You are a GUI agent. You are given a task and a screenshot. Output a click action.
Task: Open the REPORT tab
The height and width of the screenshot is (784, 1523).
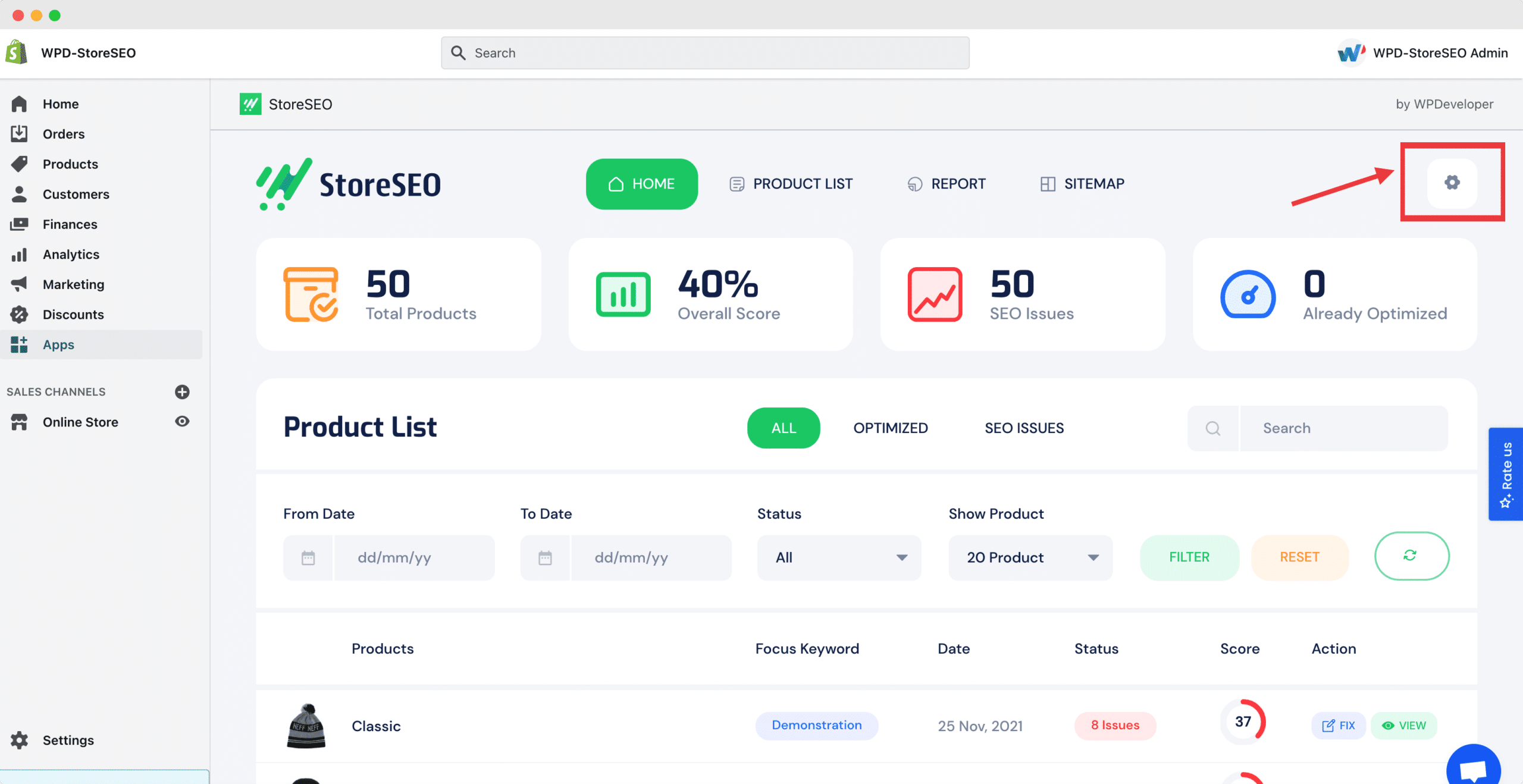(x=946, y=184)
